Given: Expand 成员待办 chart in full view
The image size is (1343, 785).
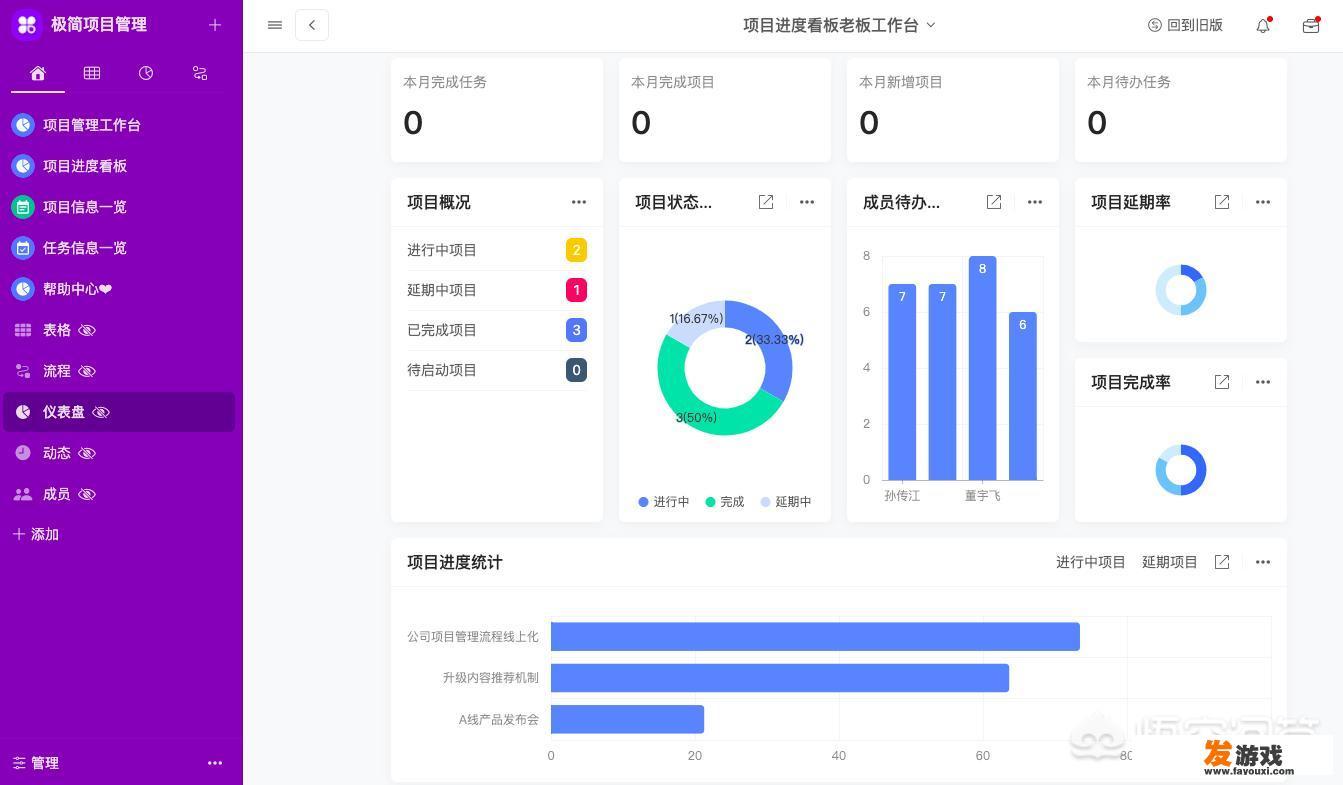Looking at the screenshot, I should [x=994, y=202].
